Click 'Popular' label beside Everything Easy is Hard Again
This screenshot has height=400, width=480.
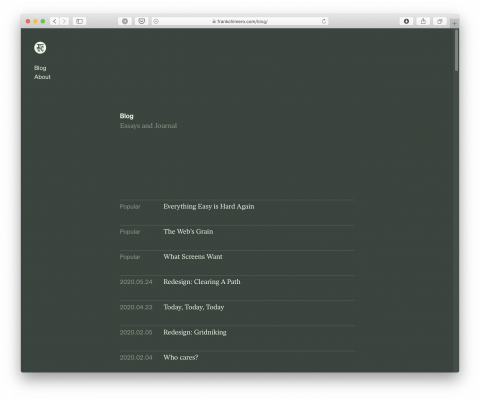coord(130,207)
